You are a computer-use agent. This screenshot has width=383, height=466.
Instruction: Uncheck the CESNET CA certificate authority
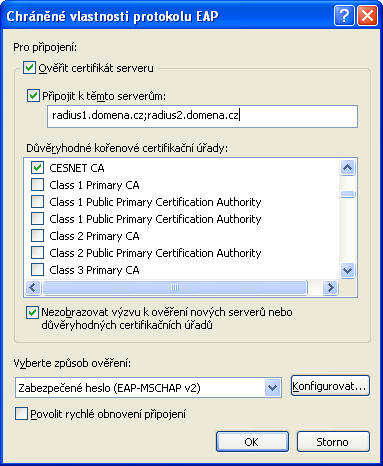click(37, 167)
